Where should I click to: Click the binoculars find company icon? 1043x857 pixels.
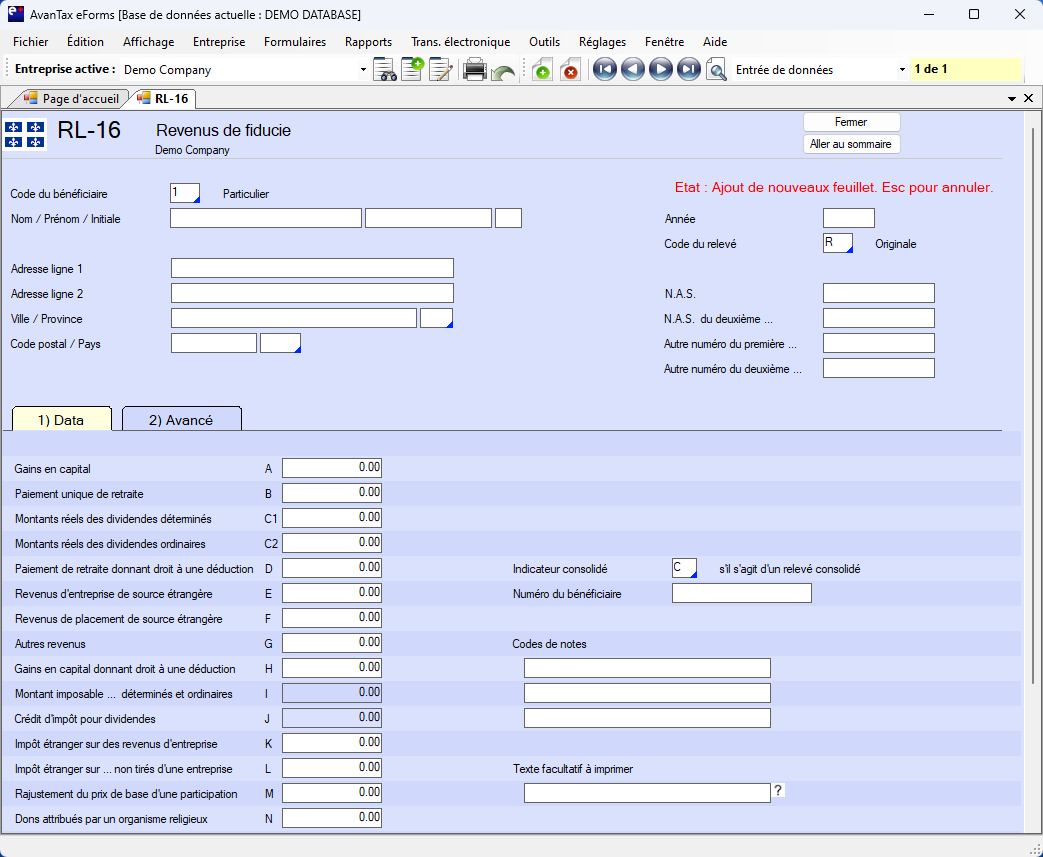point(384,70)
